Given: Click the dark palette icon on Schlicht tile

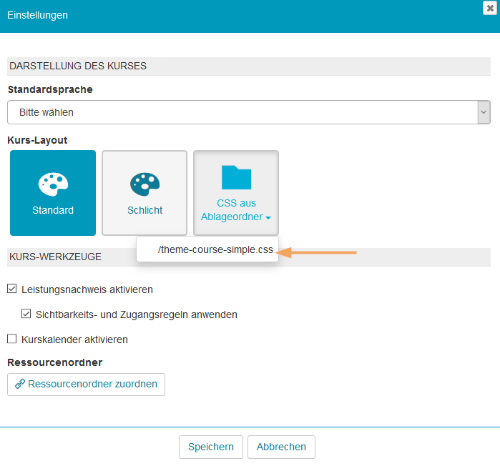Looking at the screenshot, I should click(145, 184).
